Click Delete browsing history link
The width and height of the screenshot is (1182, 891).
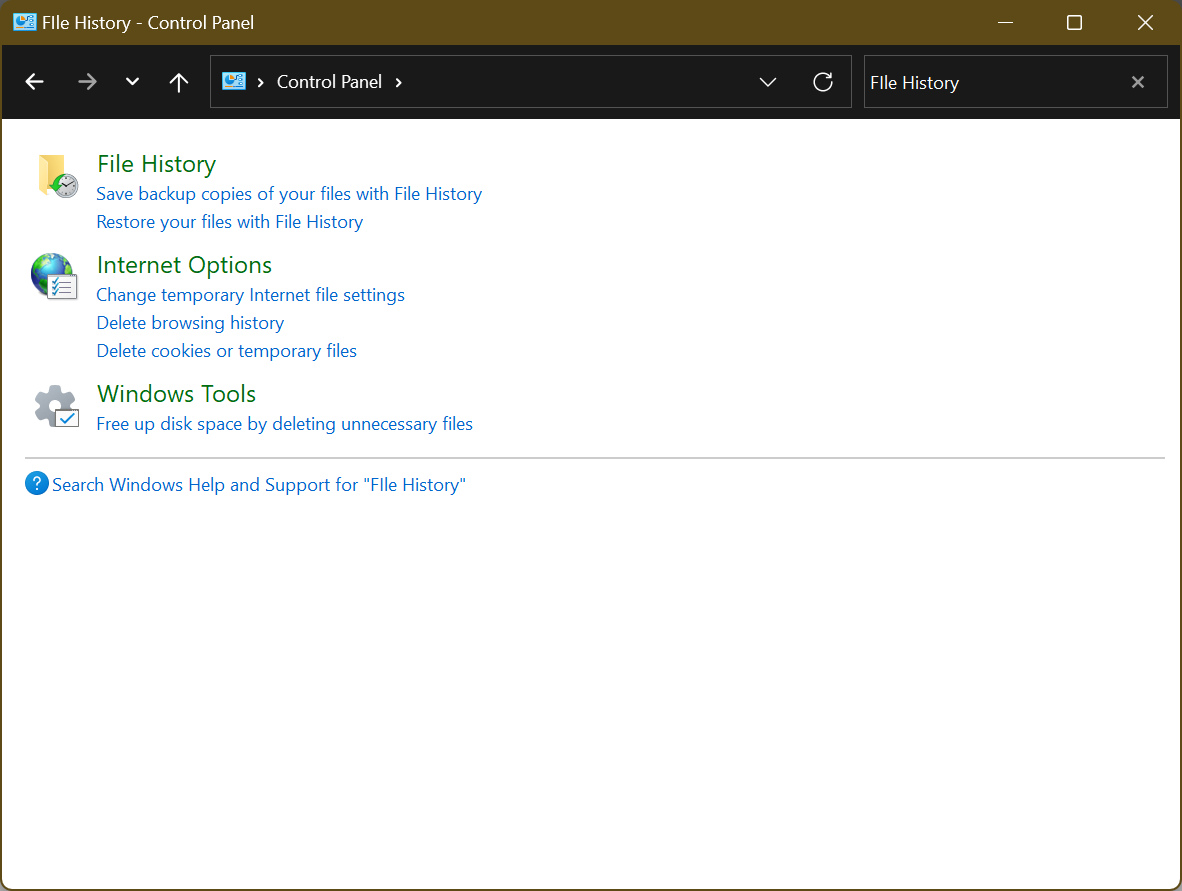[190, 322]
